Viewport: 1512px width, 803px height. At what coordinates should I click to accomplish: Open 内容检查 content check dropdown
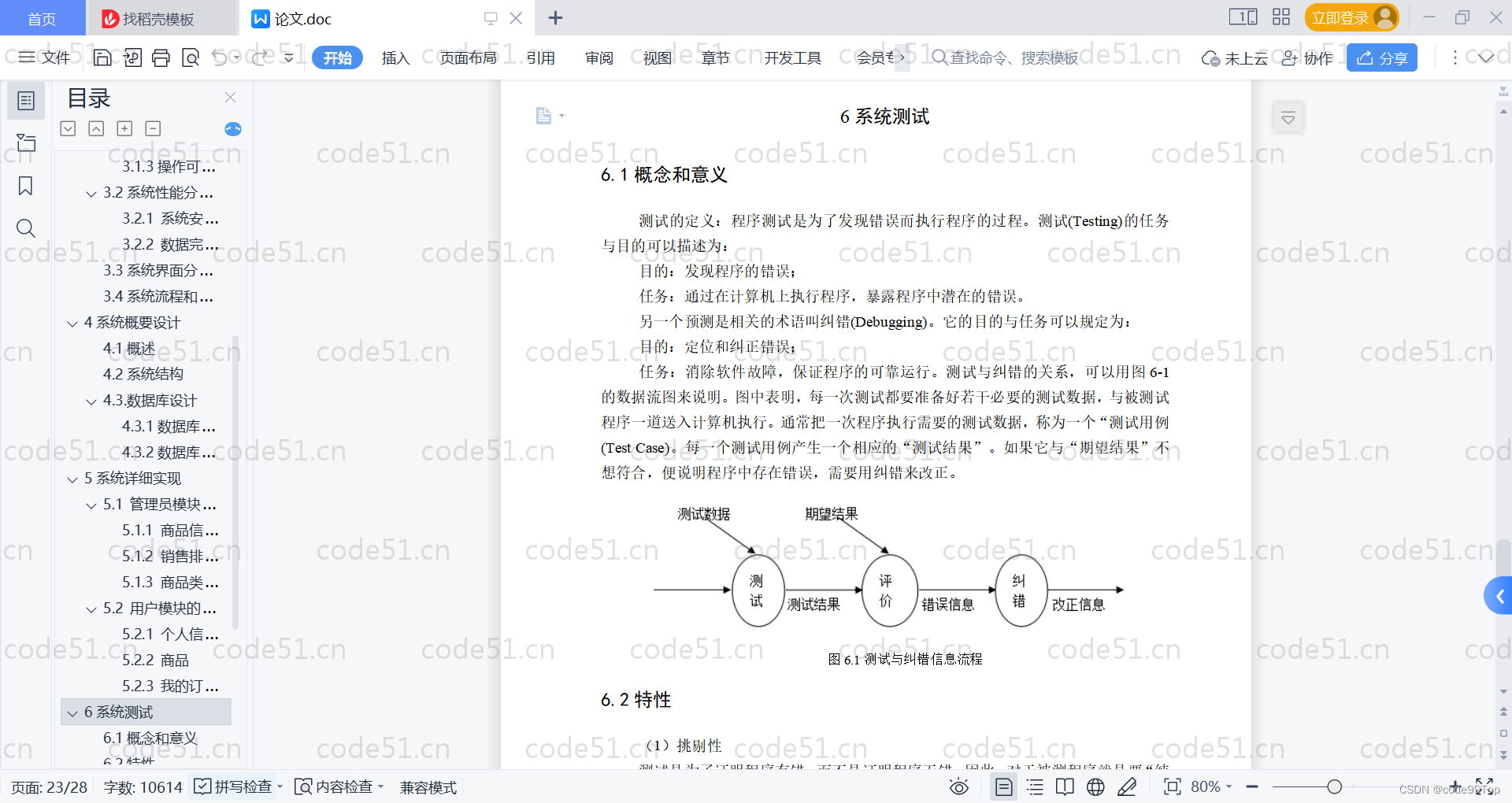(x=339, y=786)
